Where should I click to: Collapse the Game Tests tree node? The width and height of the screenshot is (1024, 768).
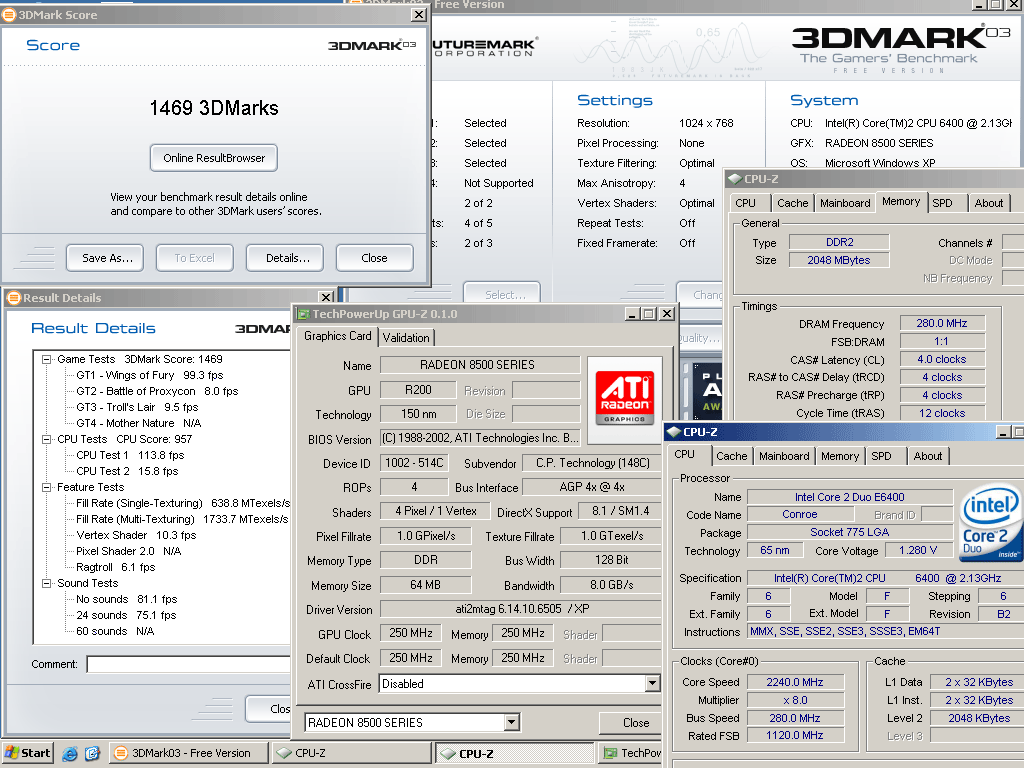[46, 359]
